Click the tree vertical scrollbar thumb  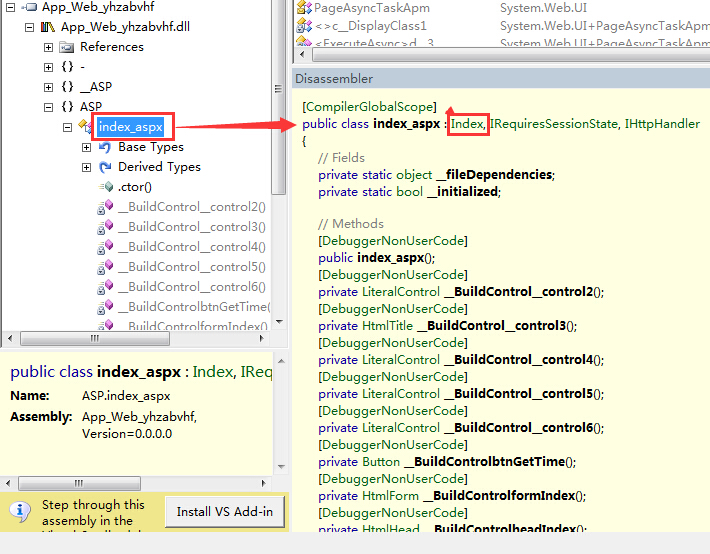pos(279,96)
